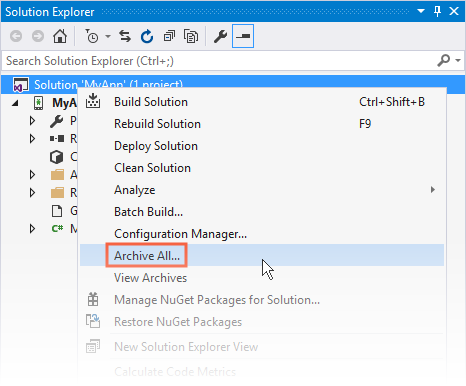Open the Window Position dropdown in title bar
The width and height of the screenshot is (466, 386).
pyautogui.click(x=421, y=11)
